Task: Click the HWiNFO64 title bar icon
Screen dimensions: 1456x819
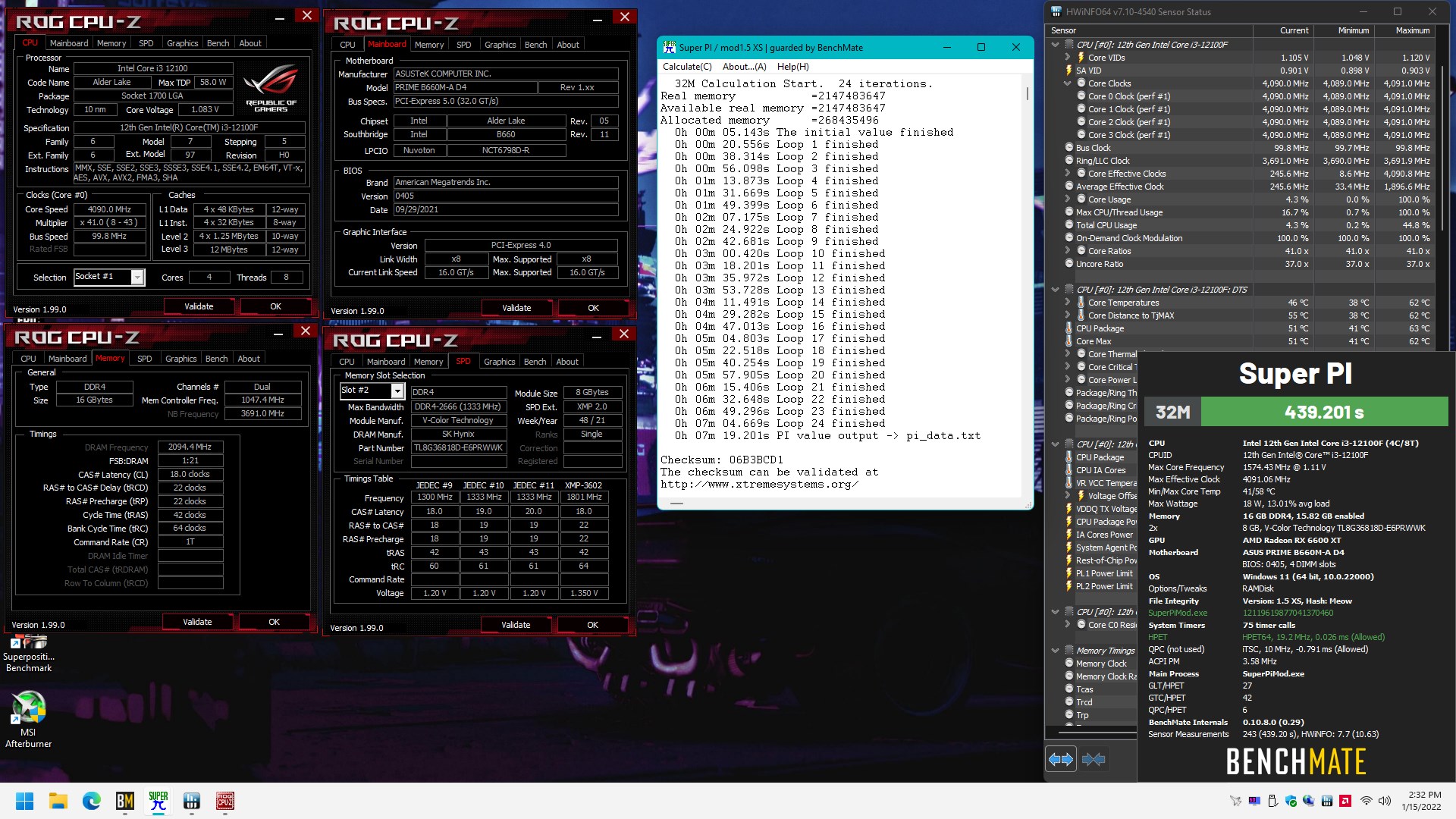Action: click(1056, 11)
